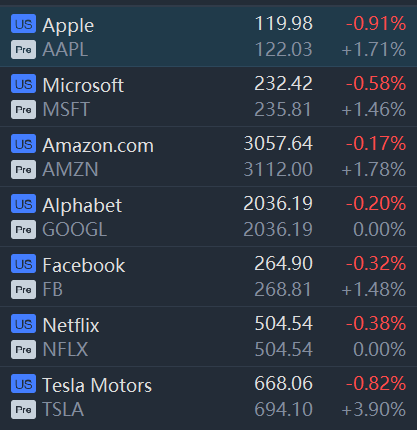This screenshot has height=430, width=417.
Task: Click the US badge beside Tesla Motors
Action: click(23, 384)
